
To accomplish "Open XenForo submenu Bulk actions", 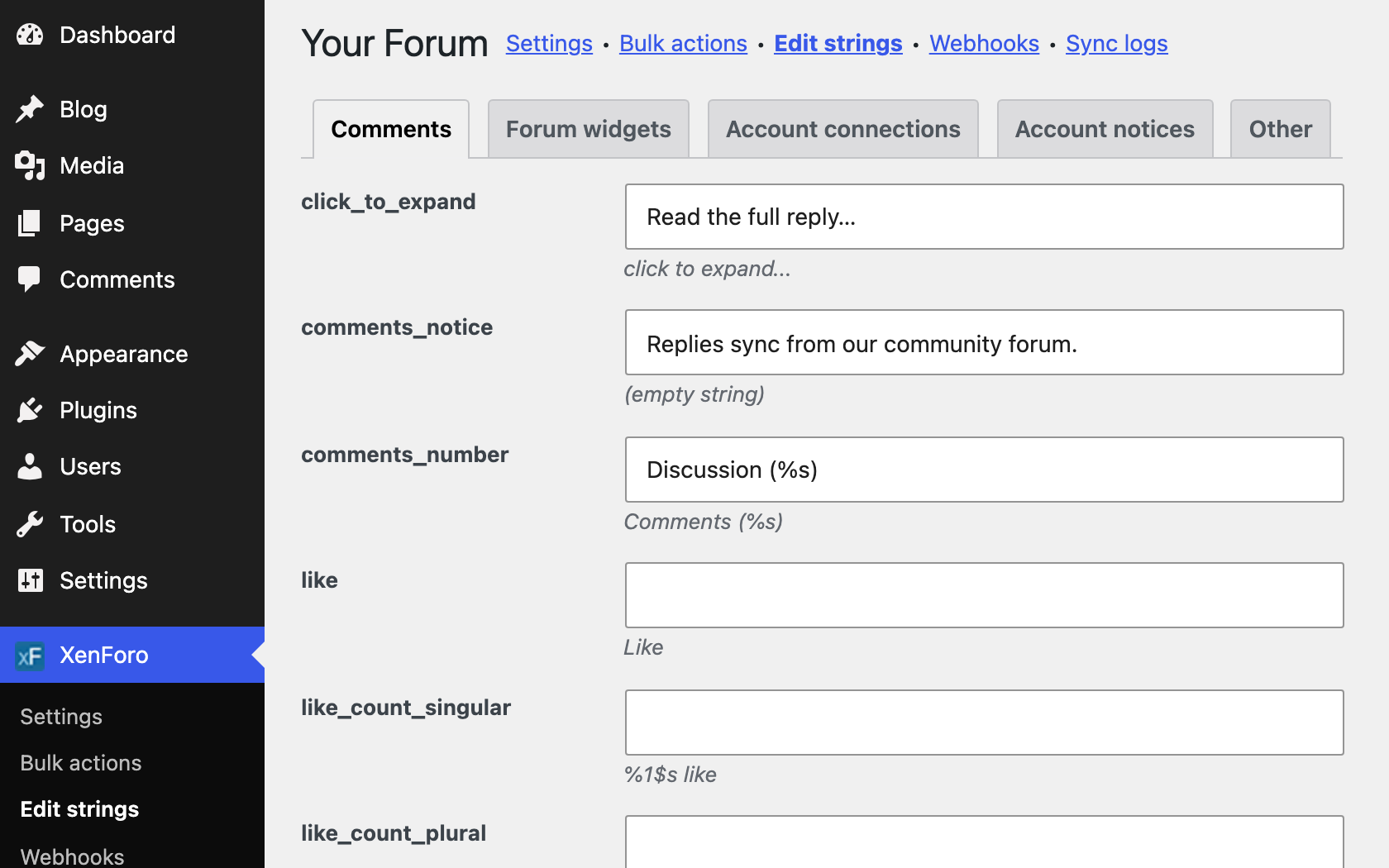I will [x=81, y=763].
